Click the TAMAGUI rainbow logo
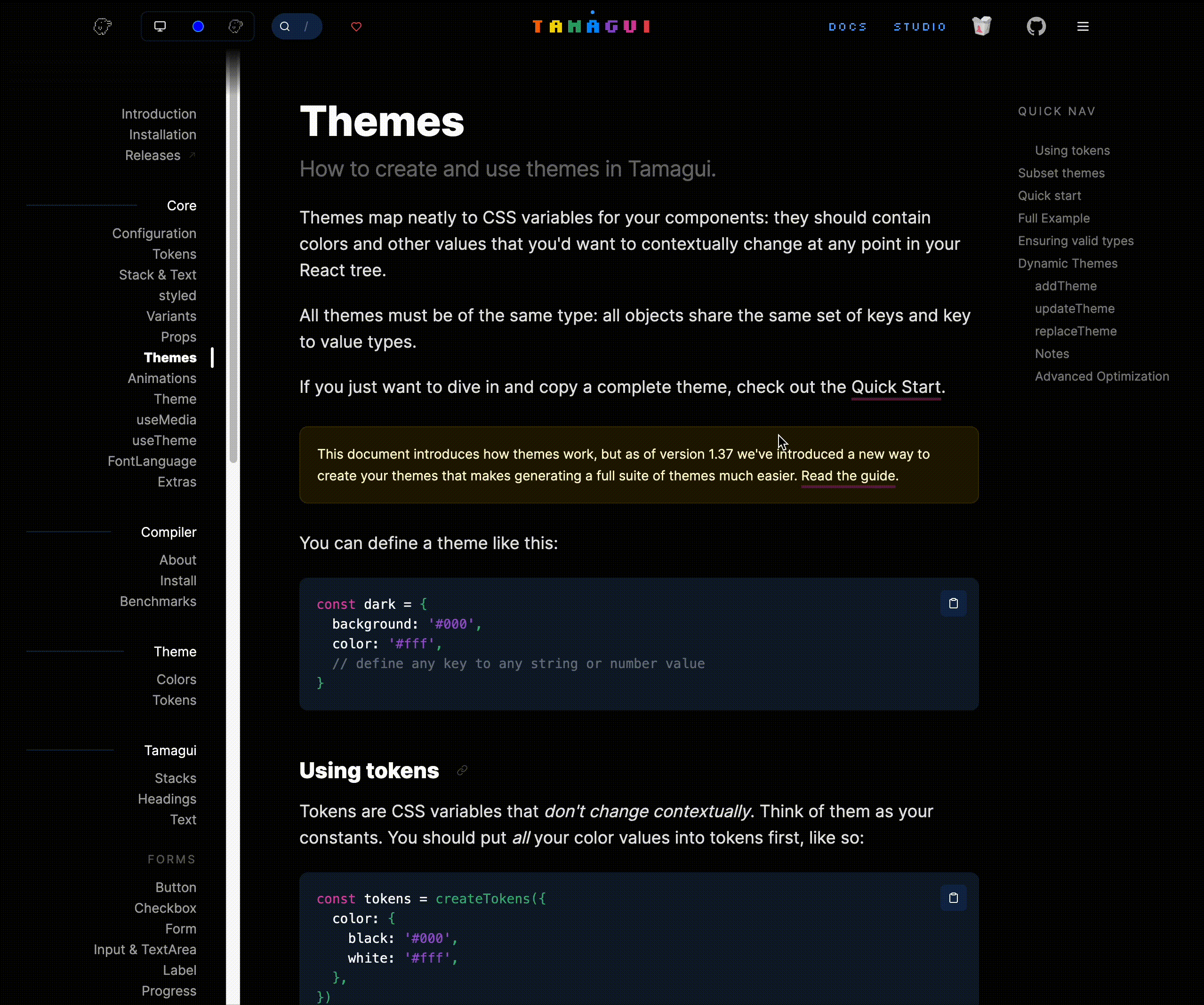Image resolution: width=1204 pixels, height=1005 pixels. pos(591,26)
